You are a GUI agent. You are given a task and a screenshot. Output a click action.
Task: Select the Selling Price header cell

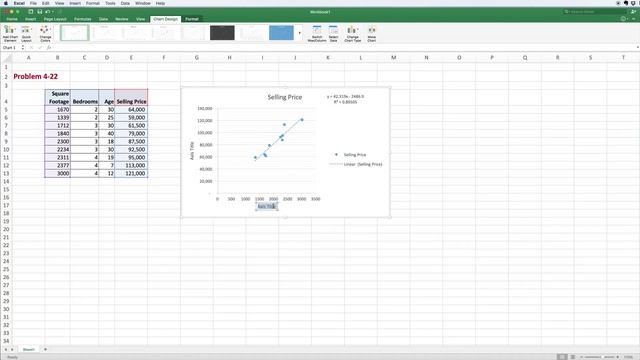pyautogui.click(x=131, y=98)
